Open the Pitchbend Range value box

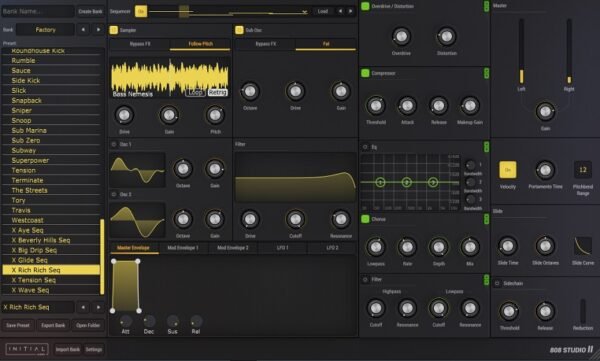coord(583,170)
